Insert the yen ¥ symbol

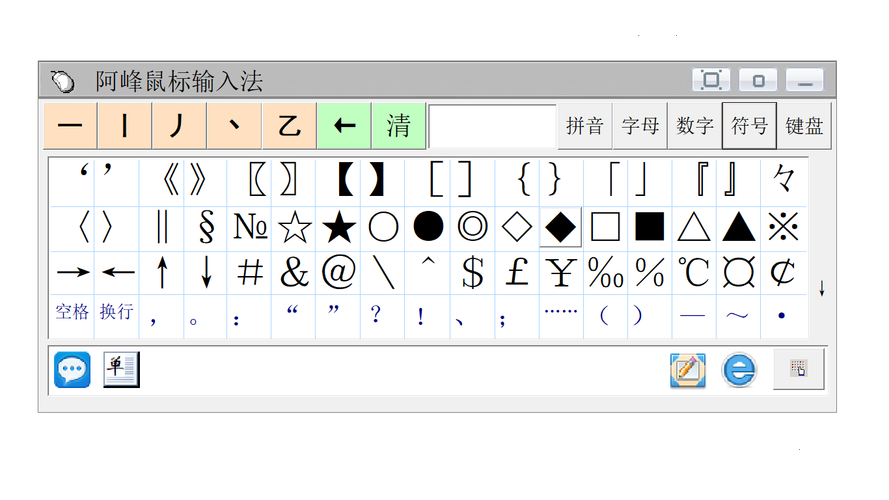click(x=561, y=273)
